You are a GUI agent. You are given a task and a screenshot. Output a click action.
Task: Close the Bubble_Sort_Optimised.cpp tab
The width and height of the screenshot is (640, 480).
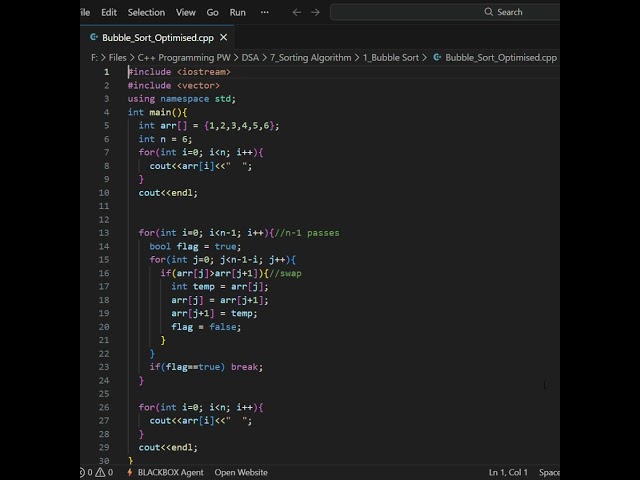pos(224,38)
